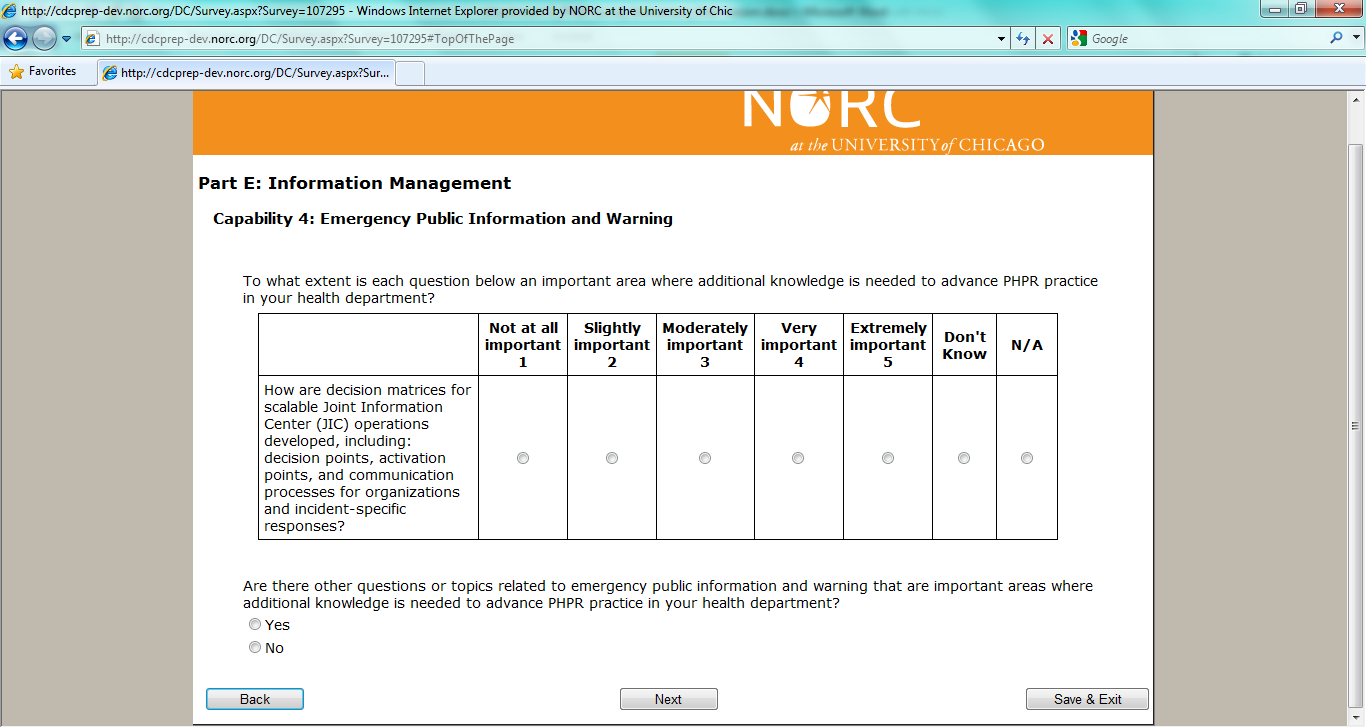Open the recent pages dropdown arrow
This screenshot has height=728, width=1366.
(x=67, y=39)
